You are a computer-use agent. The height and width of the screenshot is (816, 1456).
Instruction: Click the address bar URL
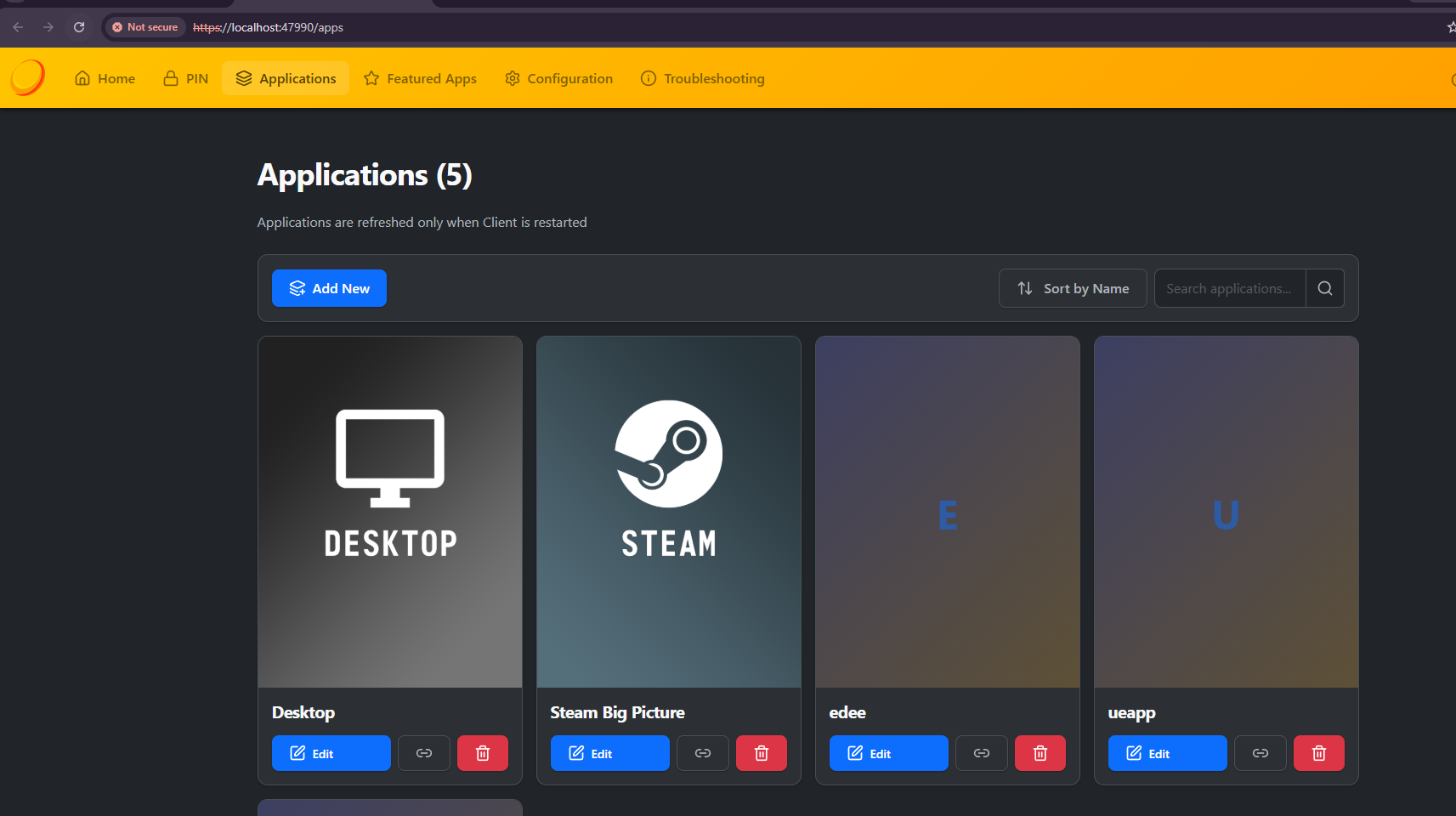click(x=269, y=27)
